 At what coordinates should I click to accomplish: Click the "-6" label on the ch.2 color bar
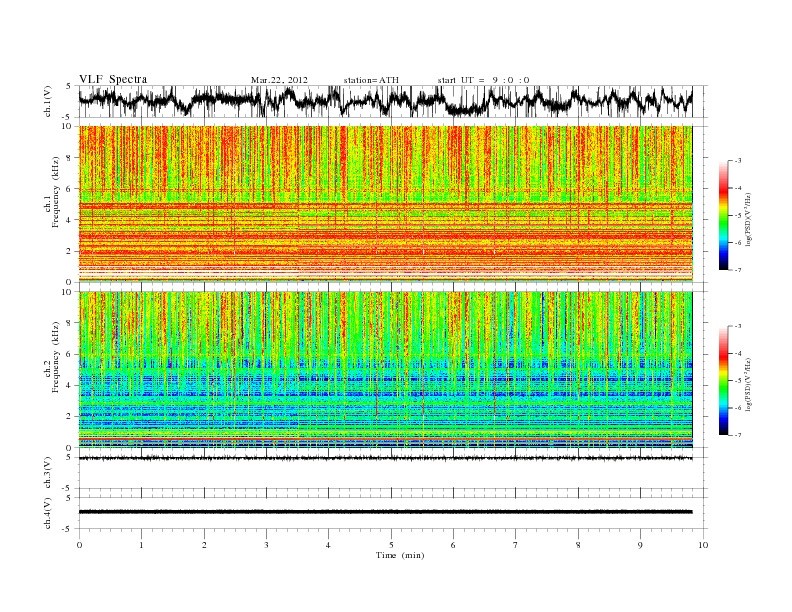click(738, 408)
